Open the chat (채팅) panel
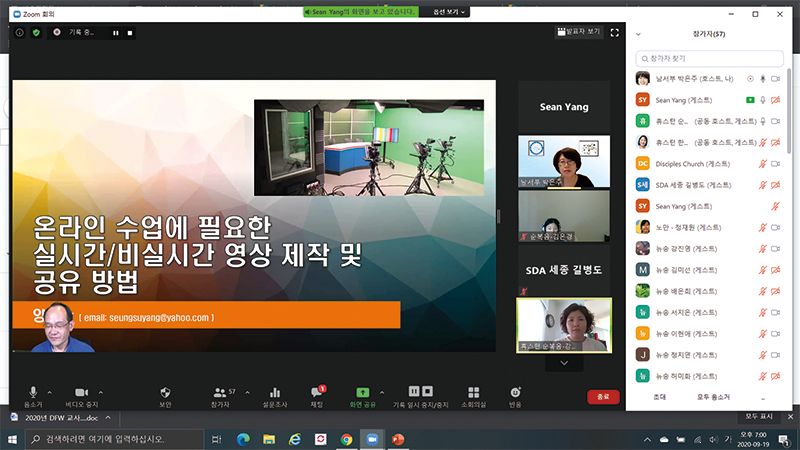Viewport: 800px width, 450px height. [317, 393]
